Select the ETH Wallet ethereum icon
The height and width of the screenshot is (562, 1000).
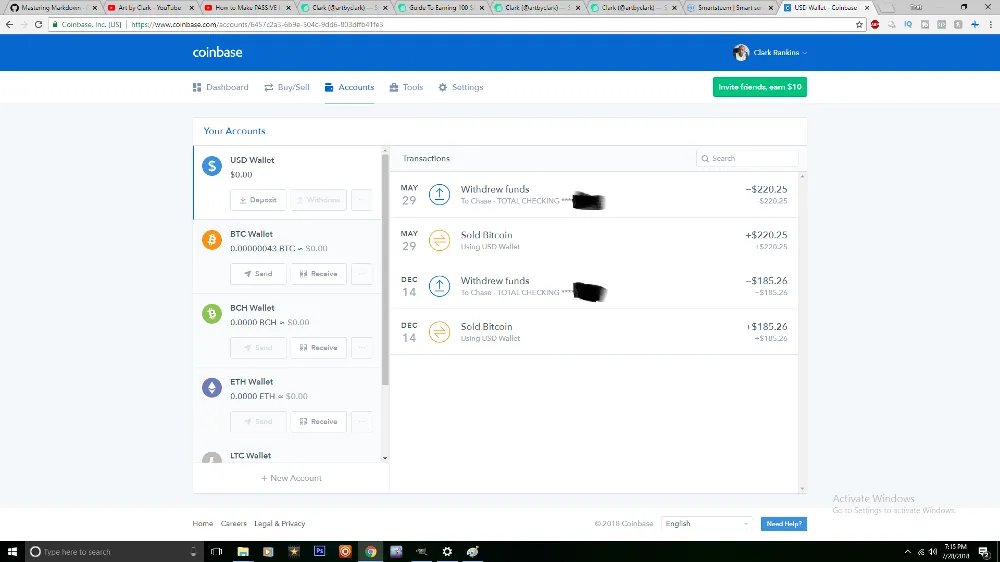(x=212, y=387)
